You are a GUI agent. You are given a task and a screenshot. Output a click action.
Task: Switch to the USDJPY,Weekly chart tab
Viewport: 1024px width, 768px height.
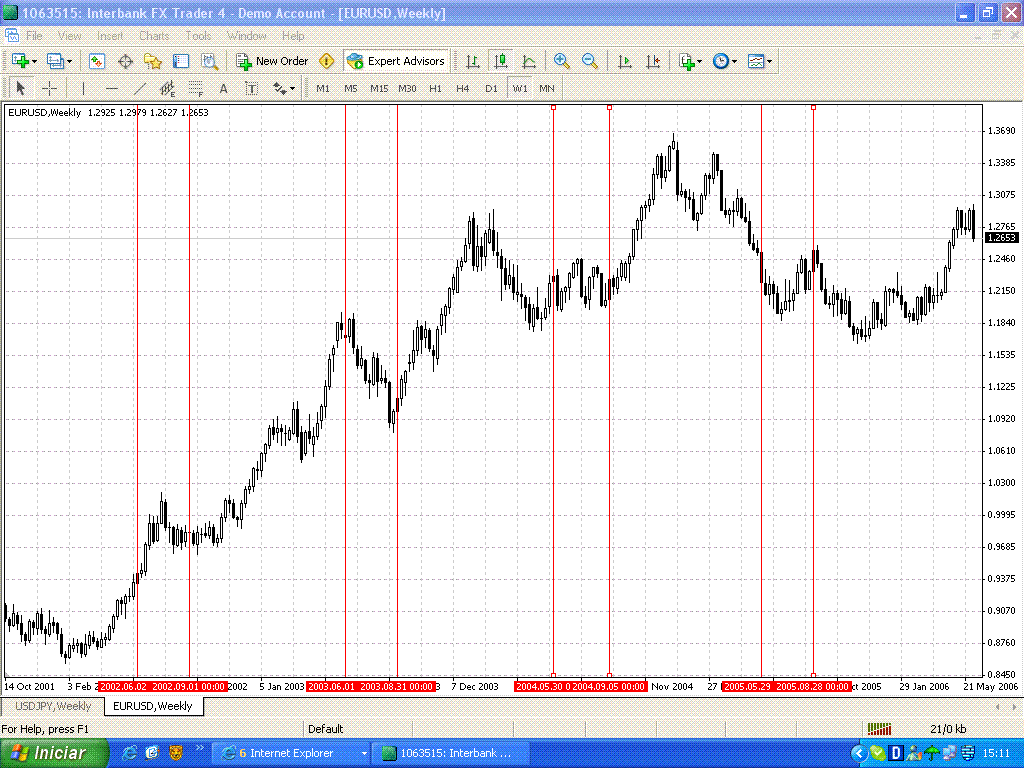53,706
